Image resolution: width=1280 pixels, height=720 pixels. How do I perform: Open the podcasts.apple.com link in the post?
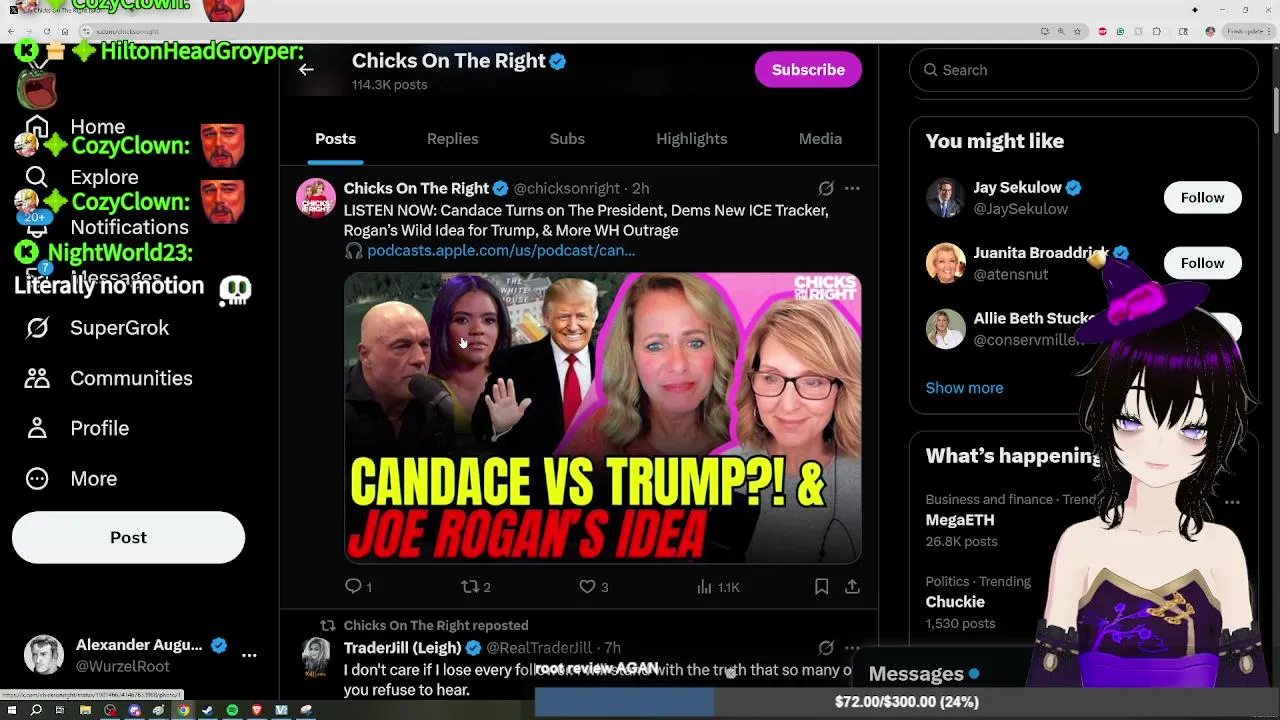[501, 251]
